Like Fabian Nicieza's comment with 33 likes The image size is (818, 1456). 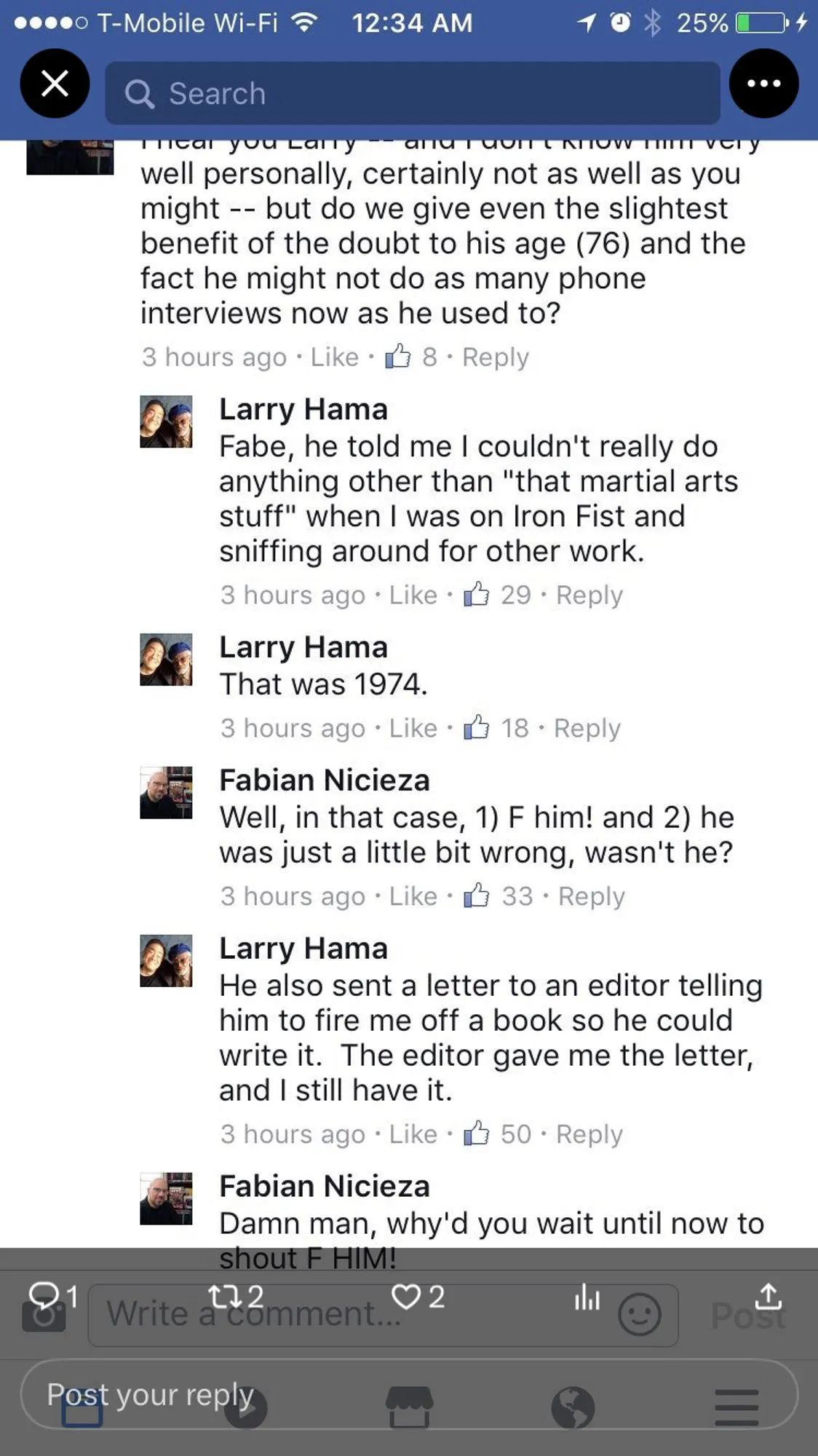coord(413,896)
